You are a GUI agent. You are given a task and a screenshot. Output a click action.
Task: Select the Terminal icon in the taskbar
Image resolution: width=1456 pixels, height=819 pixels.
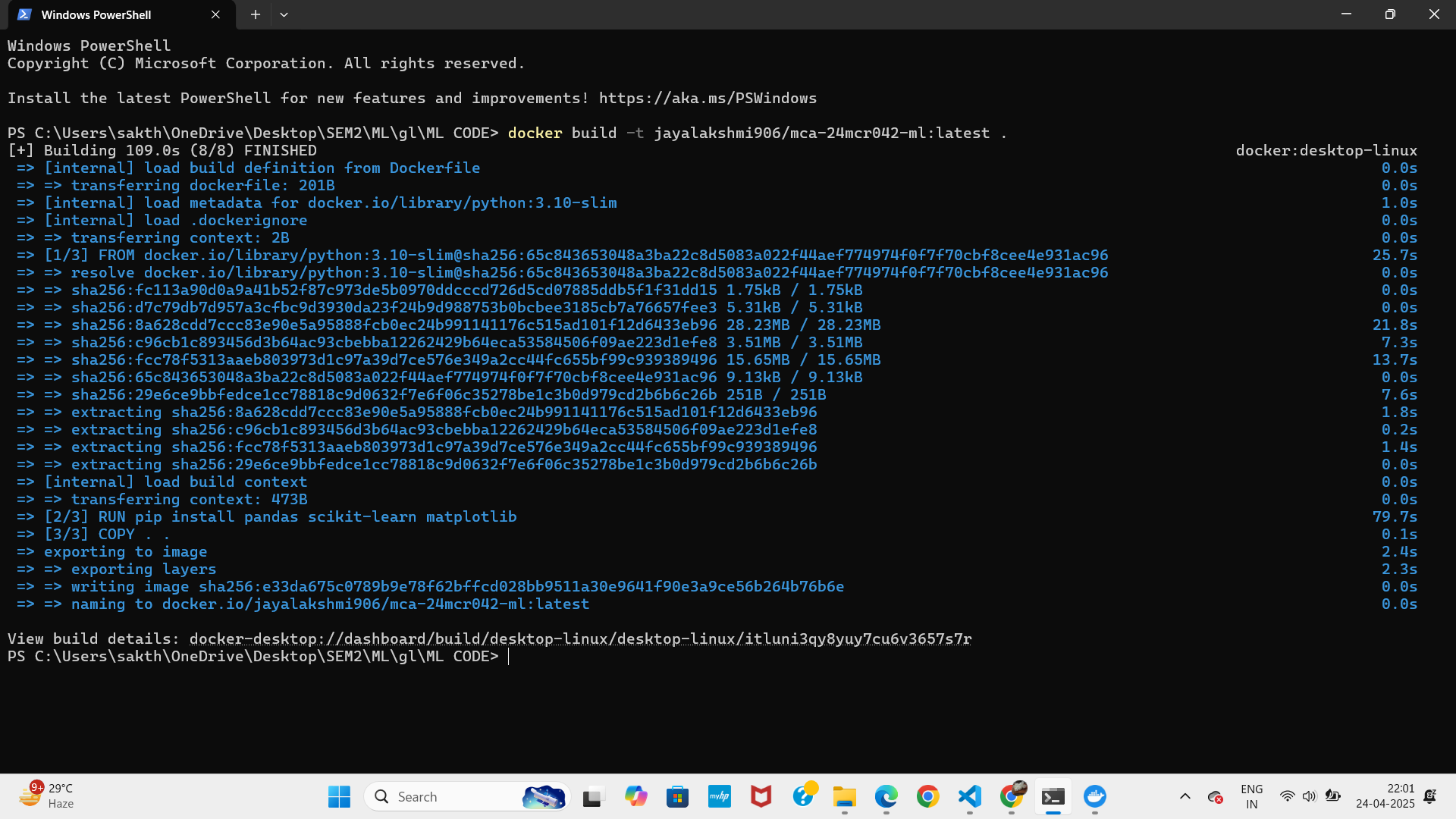click(1053, 796)
